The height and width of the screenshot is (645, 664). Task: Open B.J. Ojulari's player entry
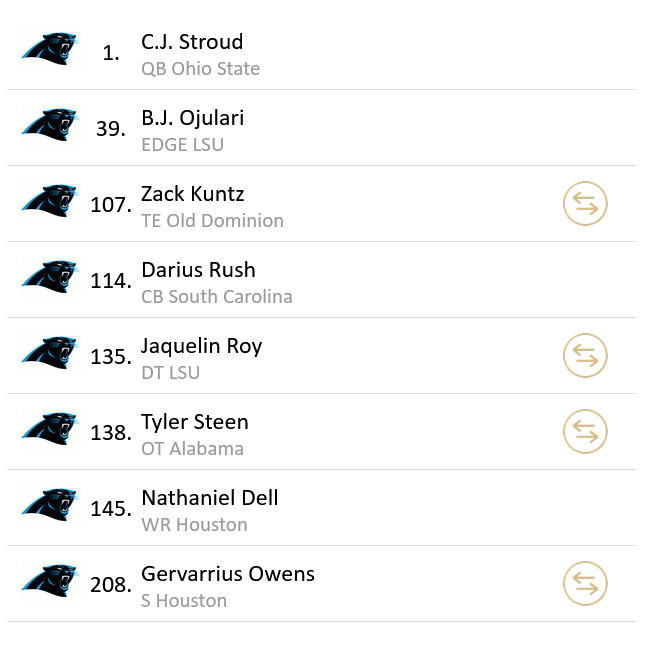coord(192,118)
